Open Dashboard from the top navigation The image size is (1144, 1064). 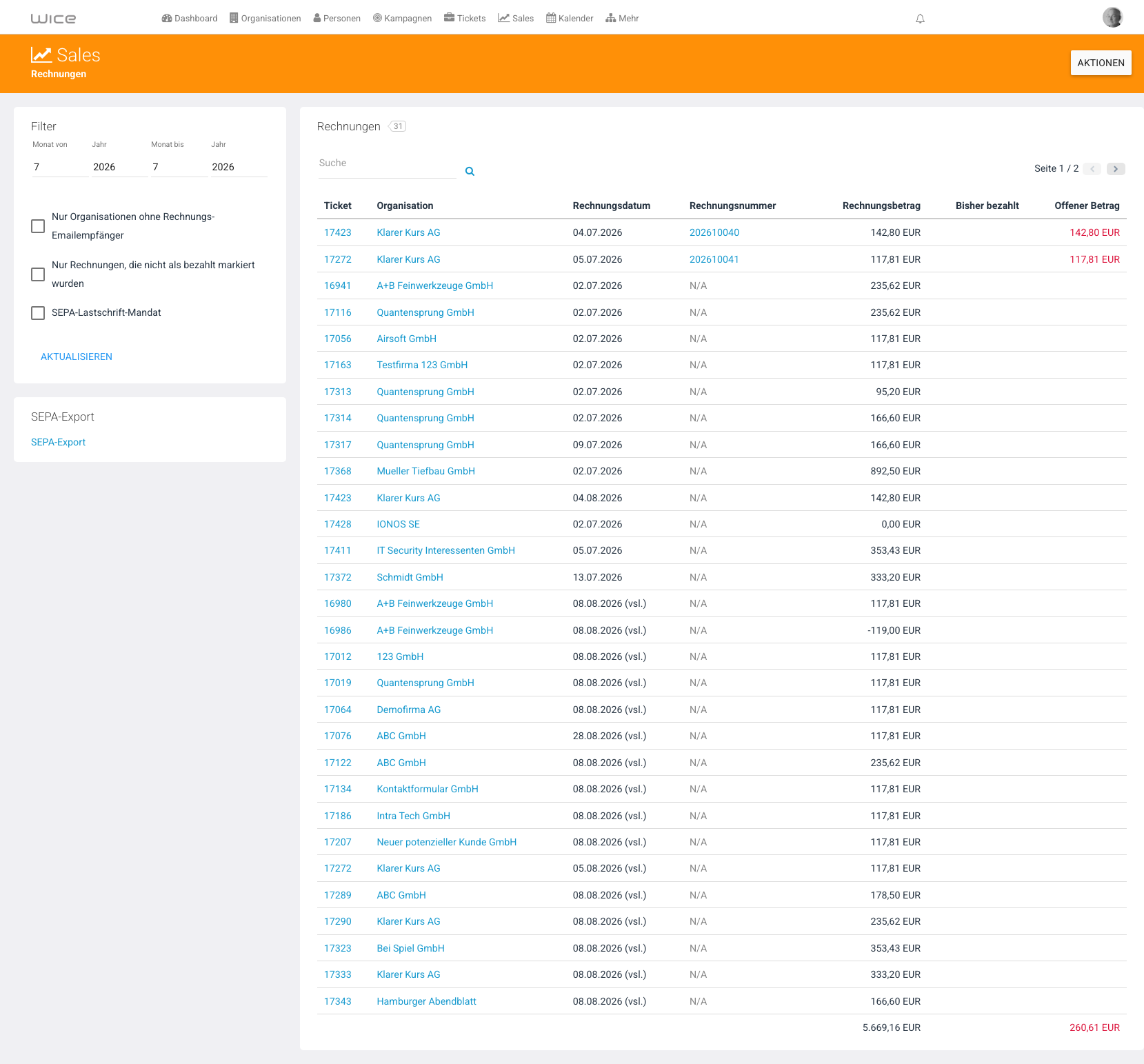click(190, 19)
